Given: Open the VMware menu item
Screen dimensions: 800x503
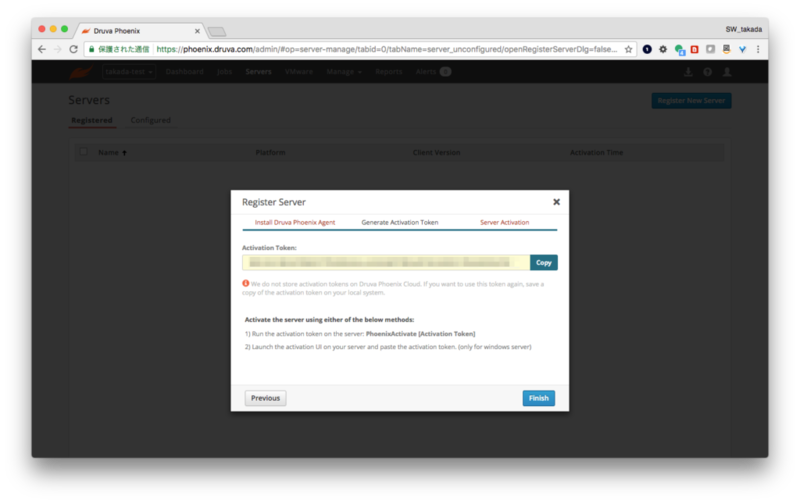Looking at the screenshot, I should click(x=298, y=72).
